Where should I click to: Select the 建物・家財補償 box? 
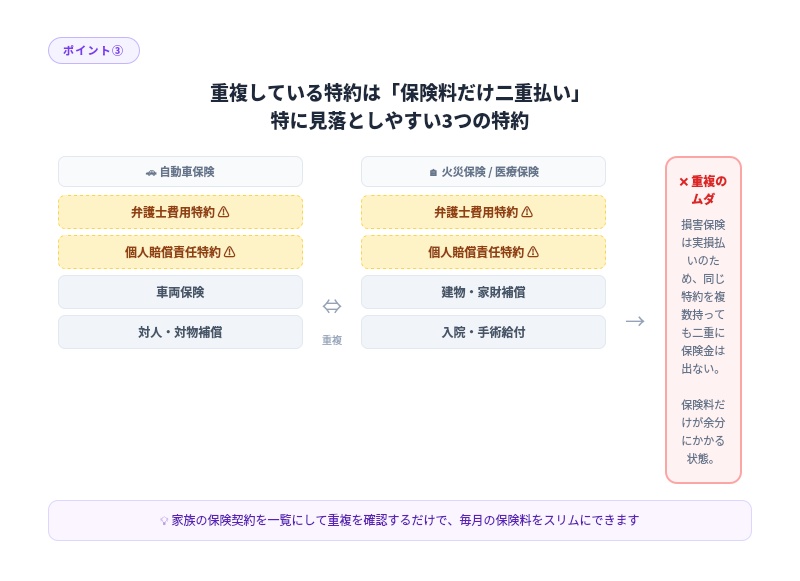pyautogui.click(x=483, y=292)
